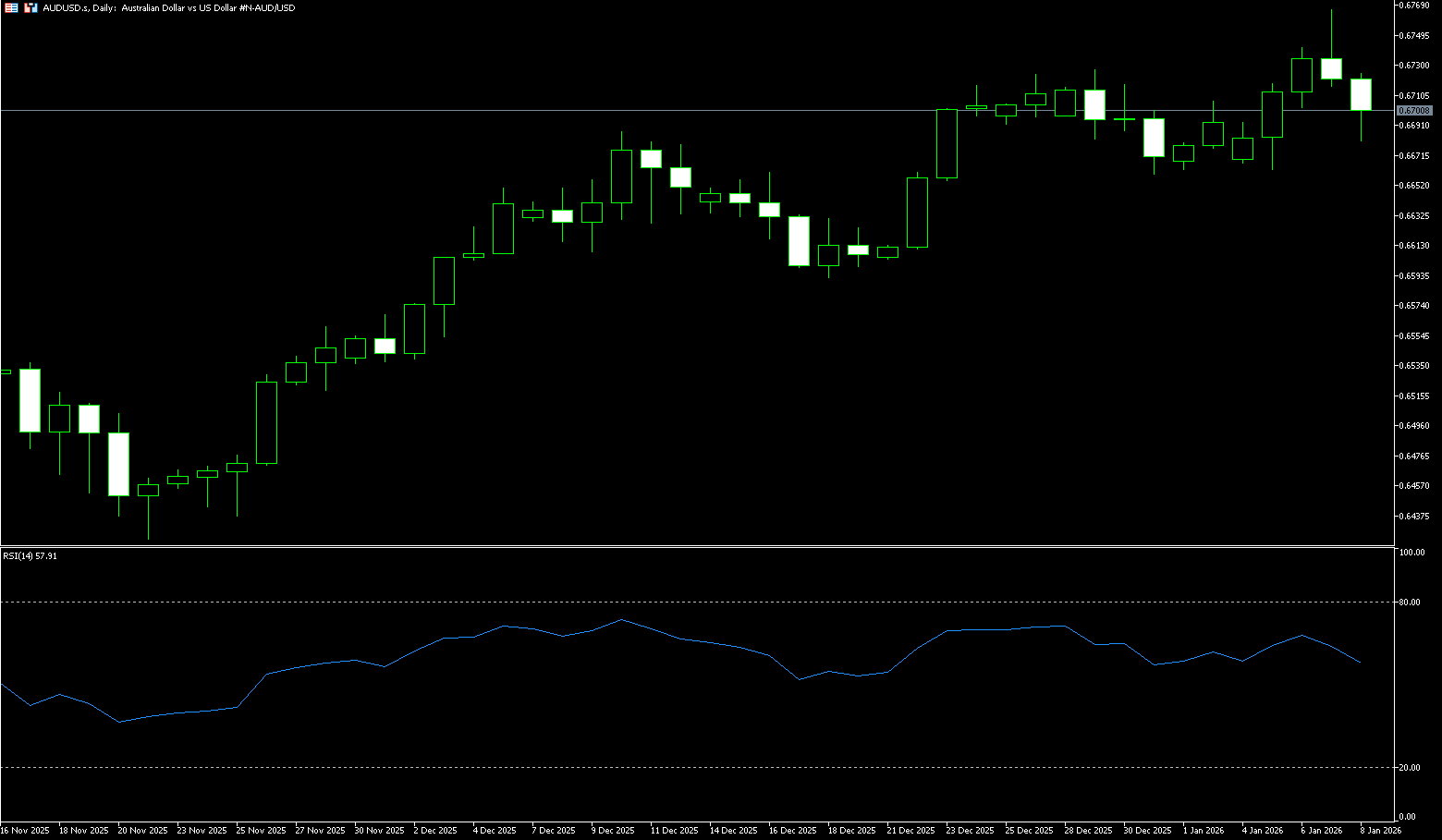
Task: Click the large bearish 20 Nov 2025 candle
Action: pyautogui.click(x=118, y=464)
